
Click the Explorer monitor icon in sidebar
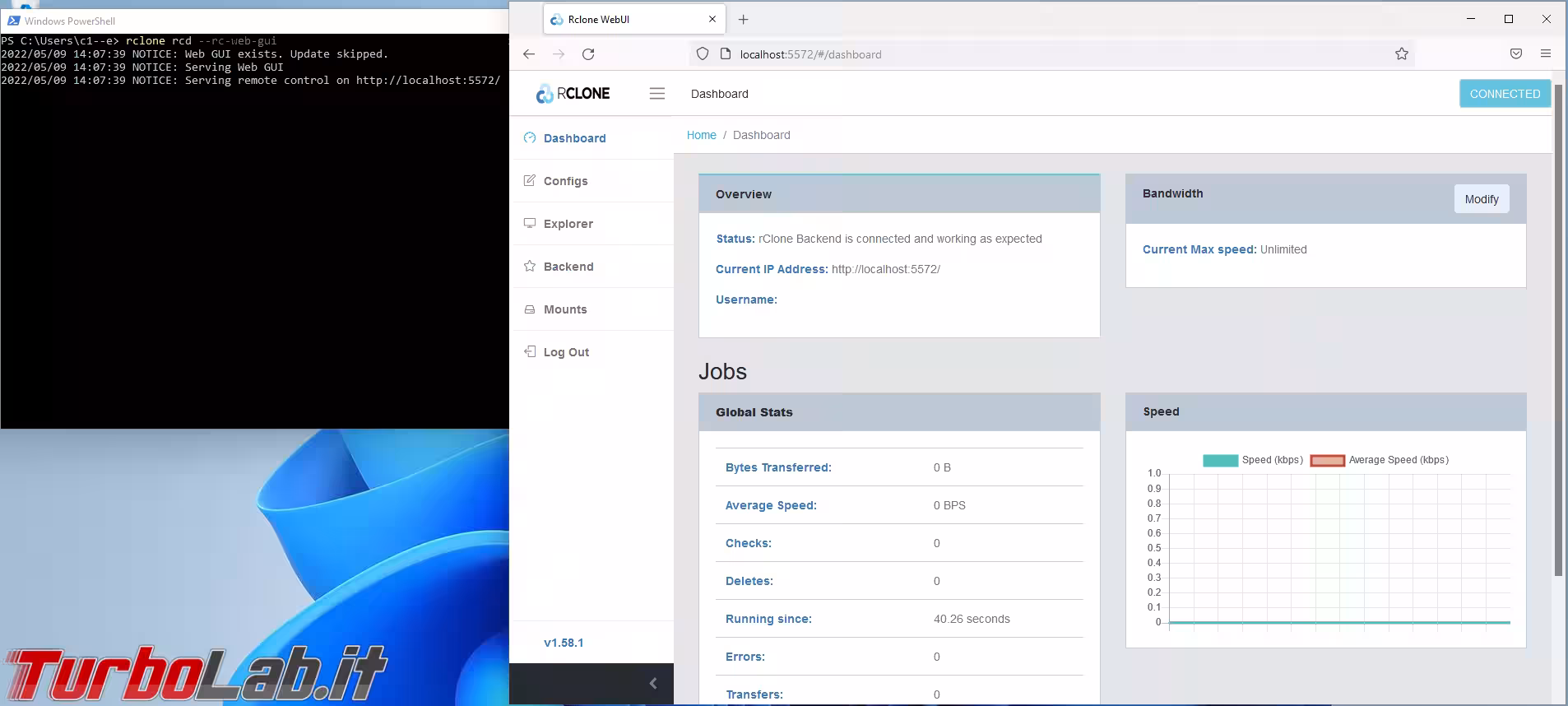tap(530, 223)
